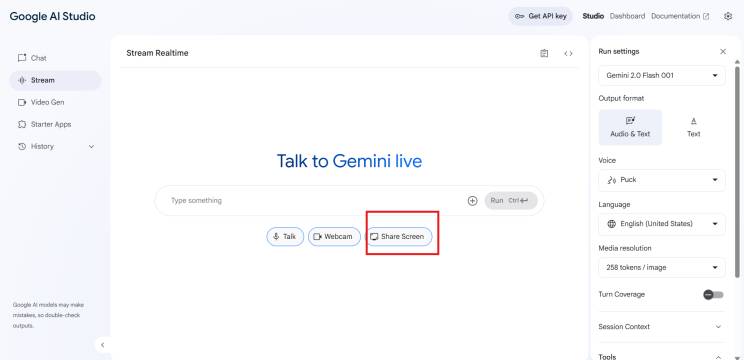Click the system instructions clipboard icon

(544, 54)
